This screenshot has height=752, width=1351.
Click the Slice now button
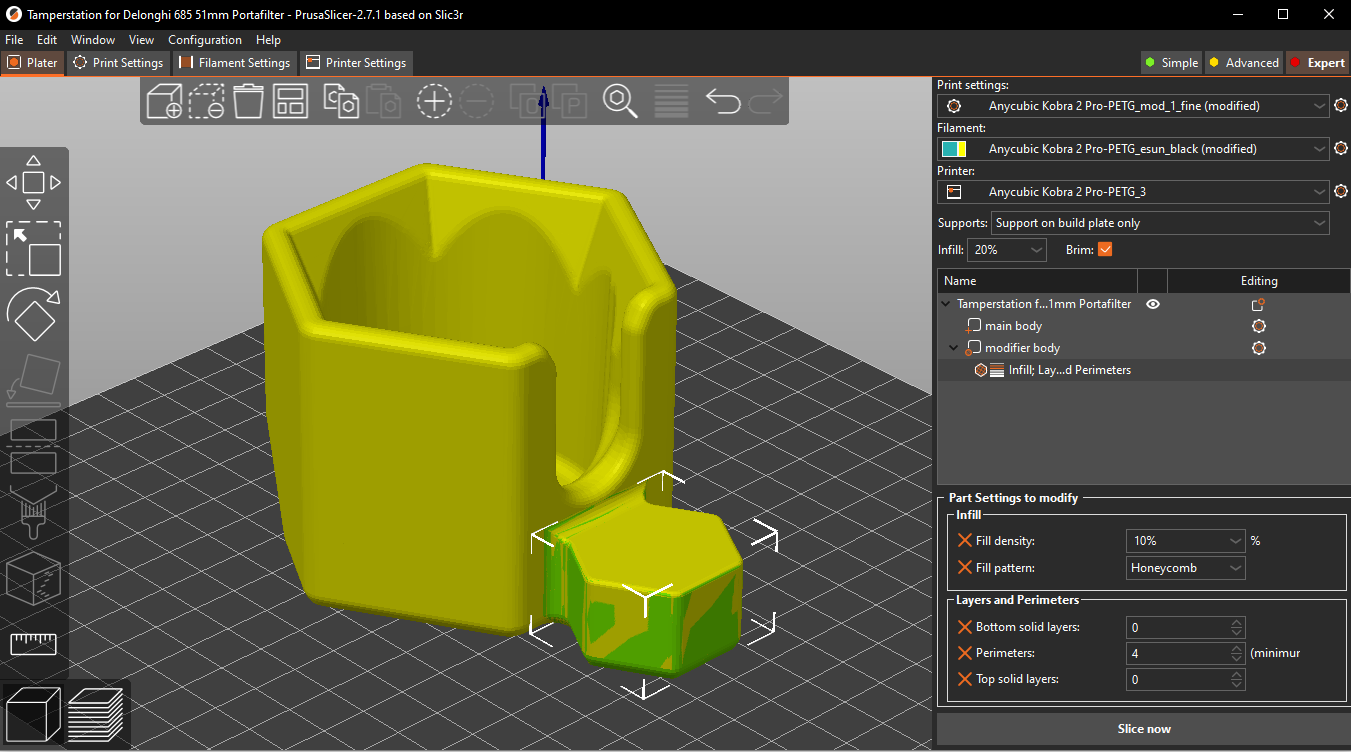coord(1143,729)
